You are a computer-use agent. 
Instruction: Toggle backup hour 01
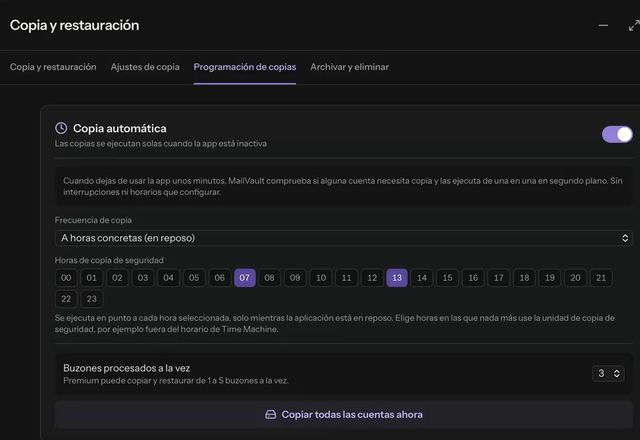91,278
